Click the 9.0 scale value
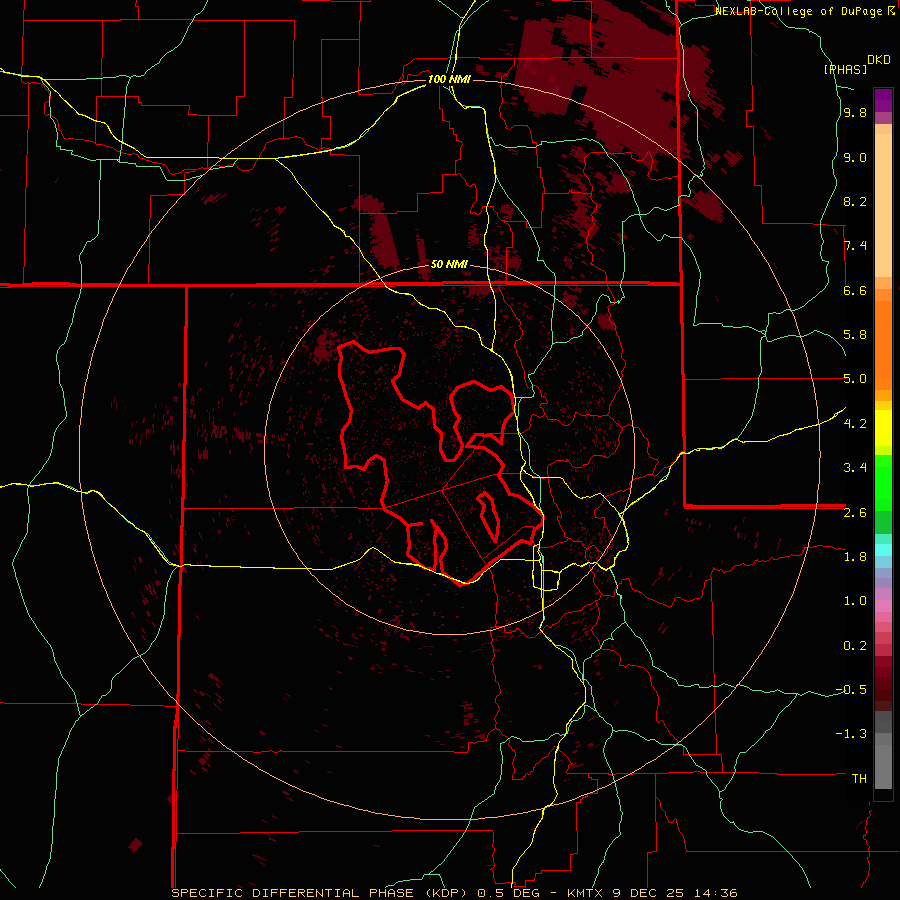900x900 pixels. point(855,157)
